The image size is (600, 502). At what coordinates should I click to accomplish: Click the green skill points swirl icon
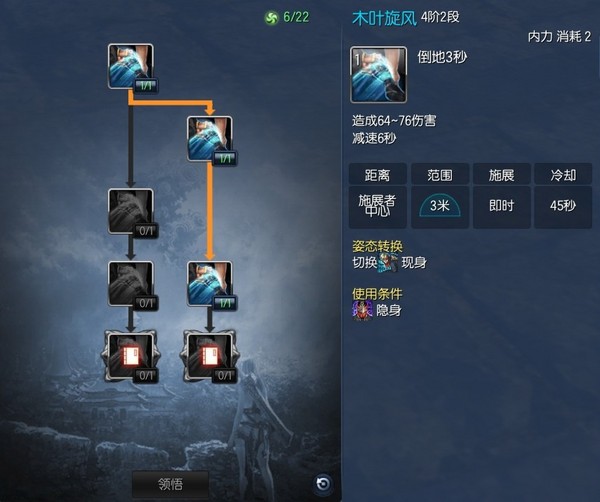(x=272, y=18)
